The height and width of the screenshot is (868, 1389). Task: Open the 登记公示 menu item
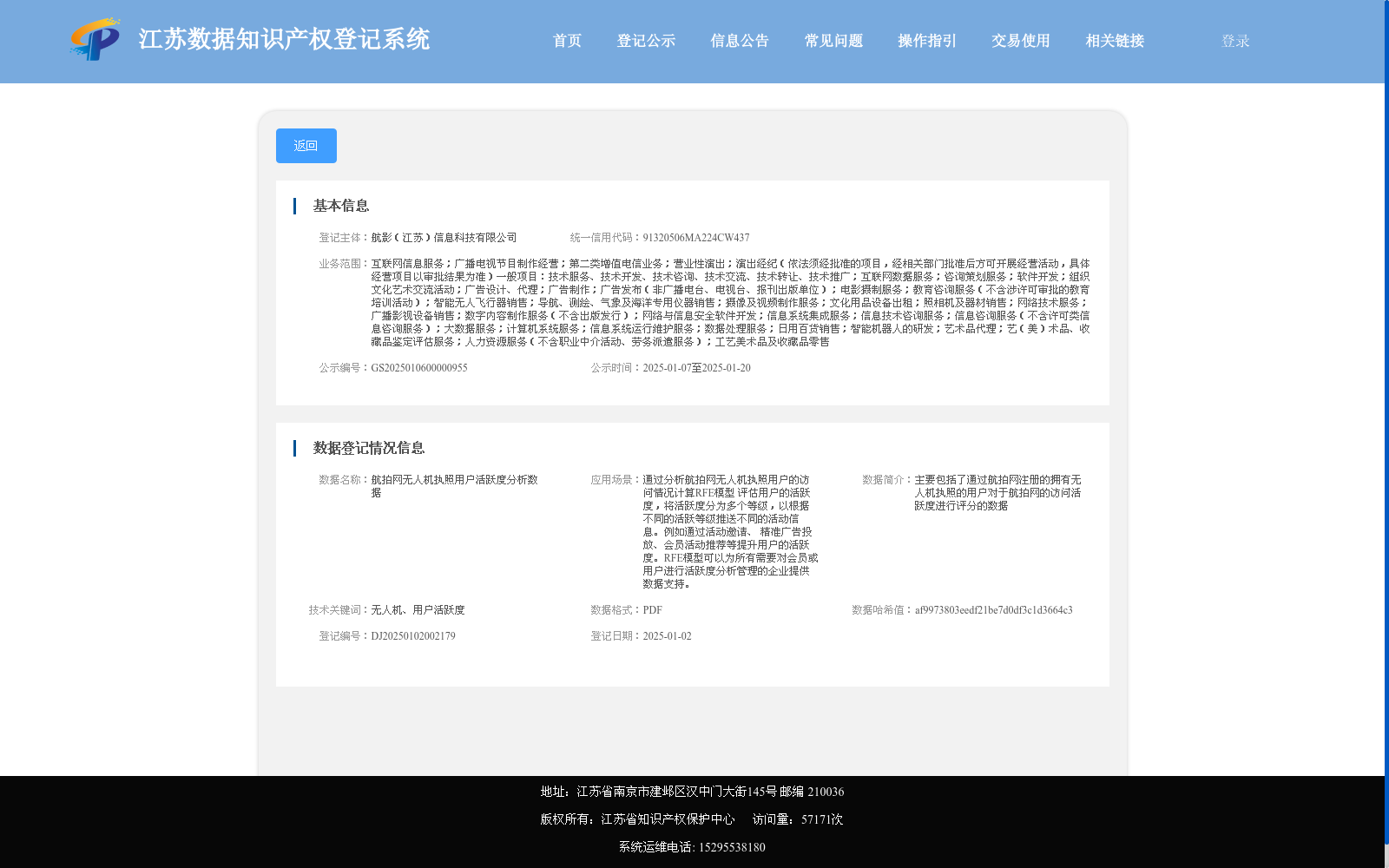click(646, 41)
